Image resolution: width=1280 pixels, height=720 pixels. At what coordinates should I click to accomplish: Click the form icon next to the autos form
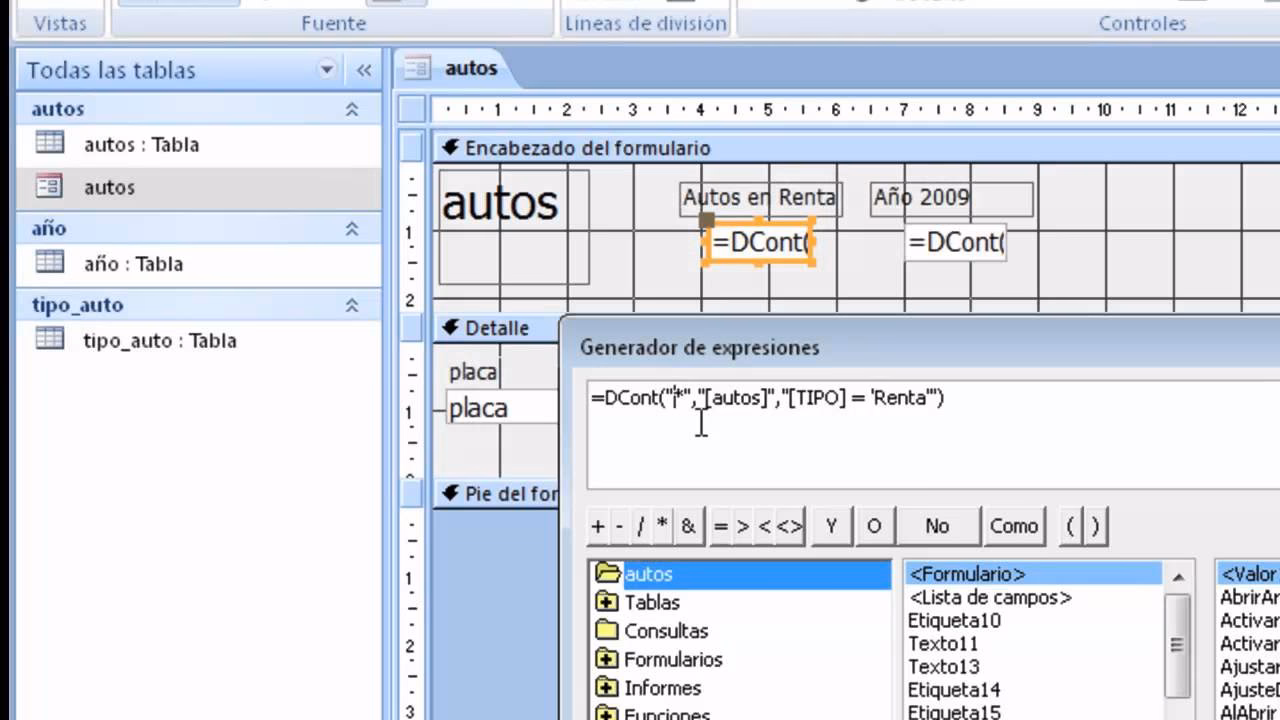point(51,187)
